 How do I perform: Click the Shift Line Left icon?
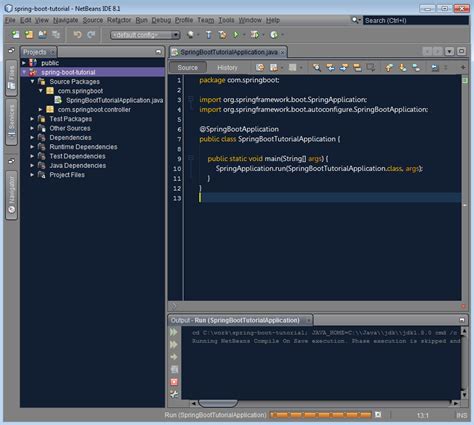point(434,67)
